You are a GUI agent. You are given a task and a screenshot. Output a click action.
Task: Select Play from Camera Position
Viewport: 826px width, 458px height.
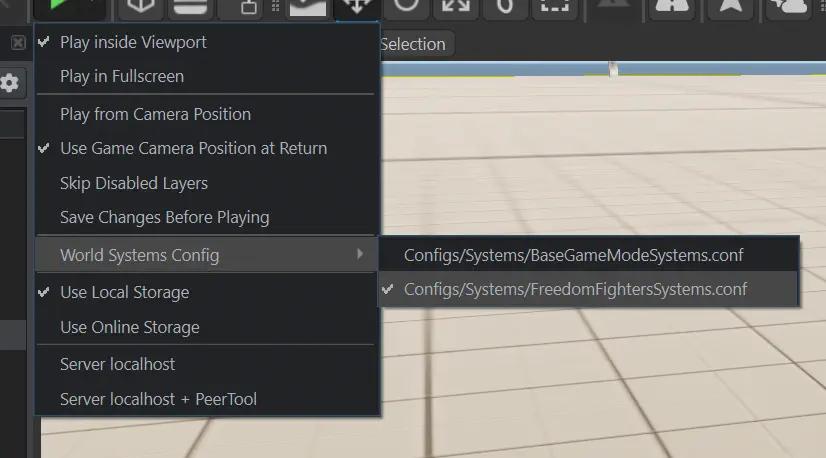coord(208,114)
